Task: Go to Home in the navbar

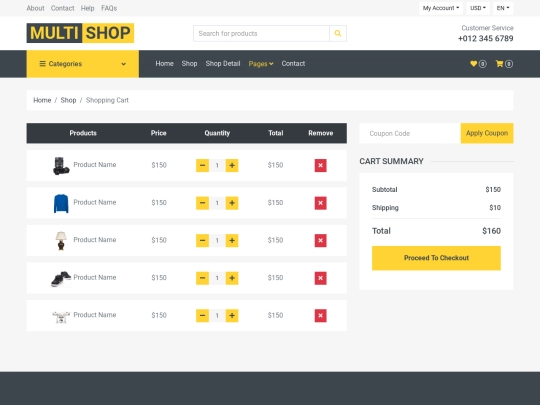Action: pos(164,64)
